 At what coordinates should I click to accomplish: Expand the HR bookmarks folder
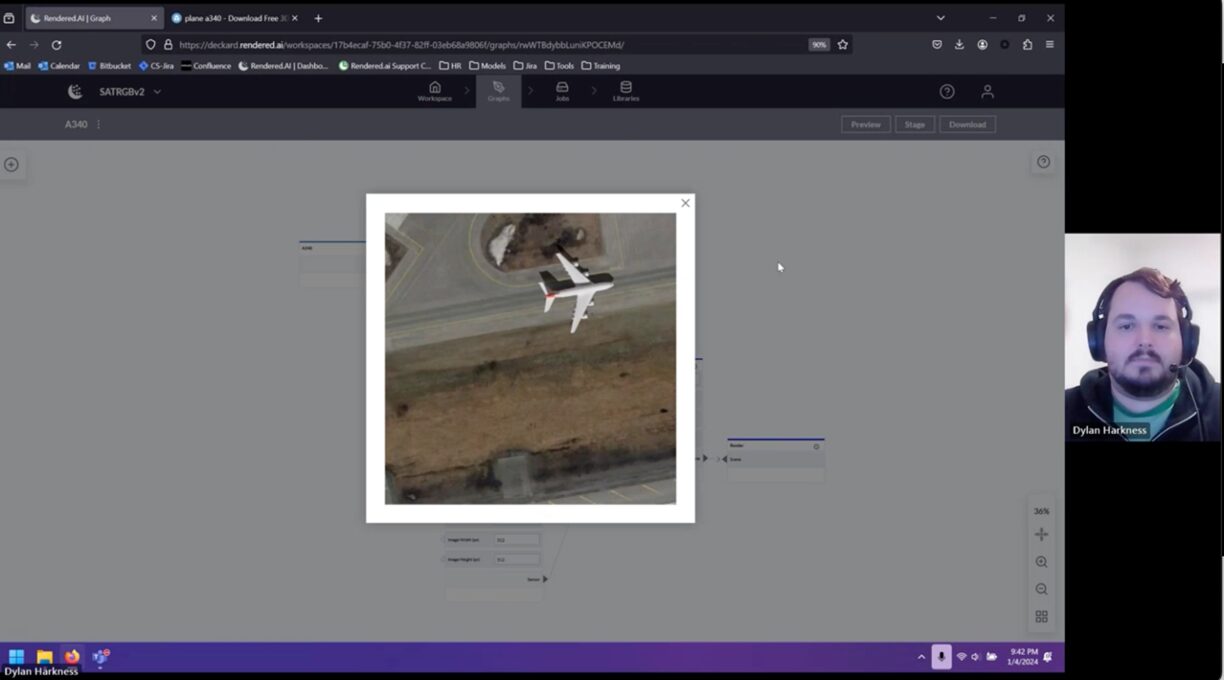[x=450, y=66]
